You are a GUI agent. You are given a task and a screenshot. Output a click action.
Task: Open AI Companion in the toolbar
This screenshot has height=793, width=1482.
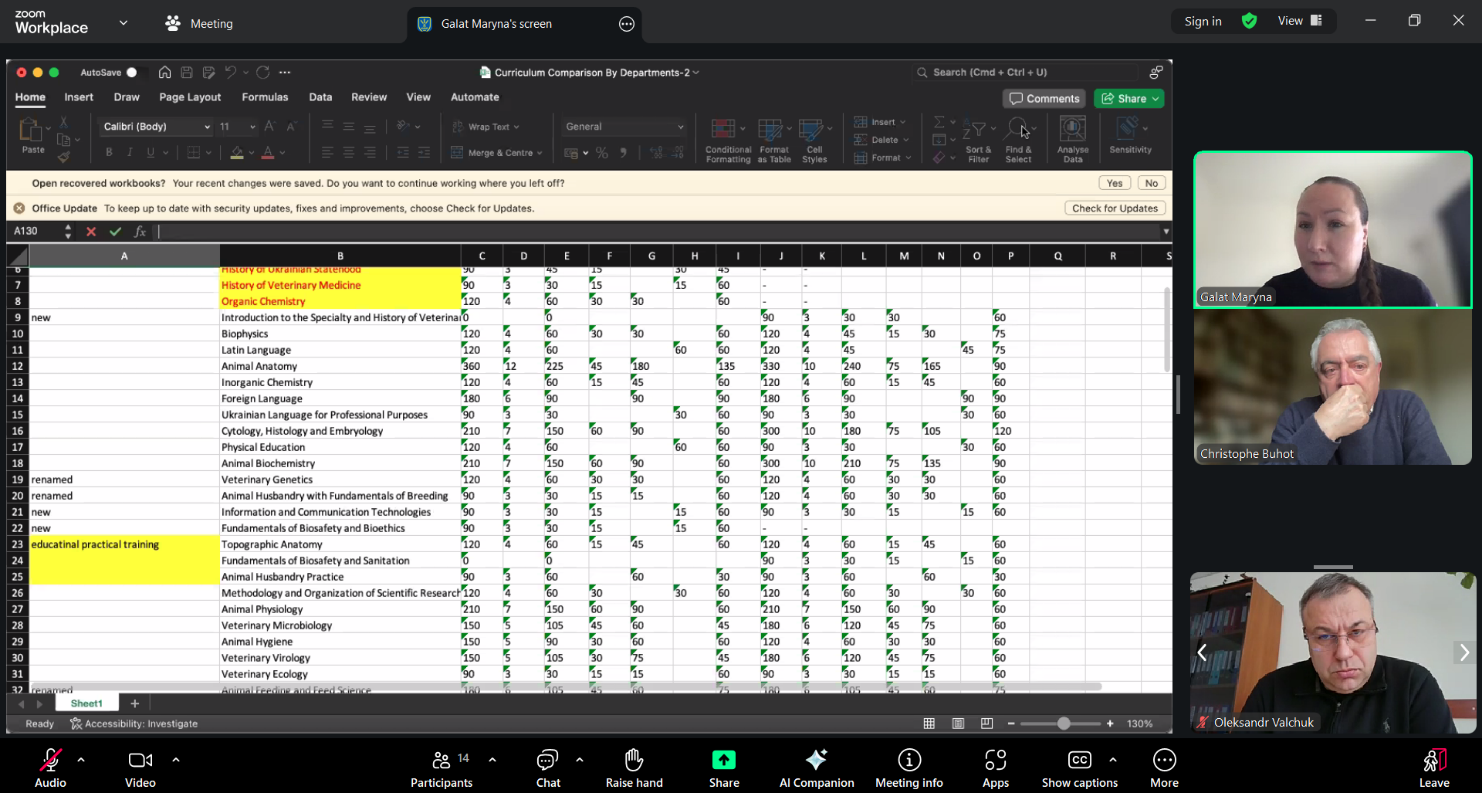pos(816,761)
